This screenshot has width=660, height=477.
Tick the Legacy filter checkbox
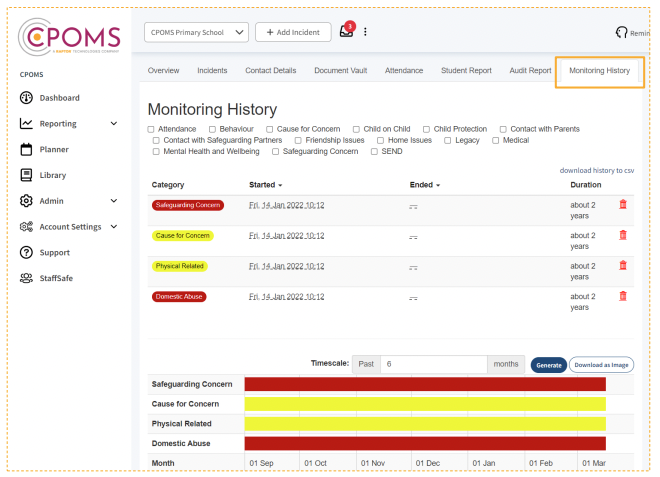click(x=448, y=140)
